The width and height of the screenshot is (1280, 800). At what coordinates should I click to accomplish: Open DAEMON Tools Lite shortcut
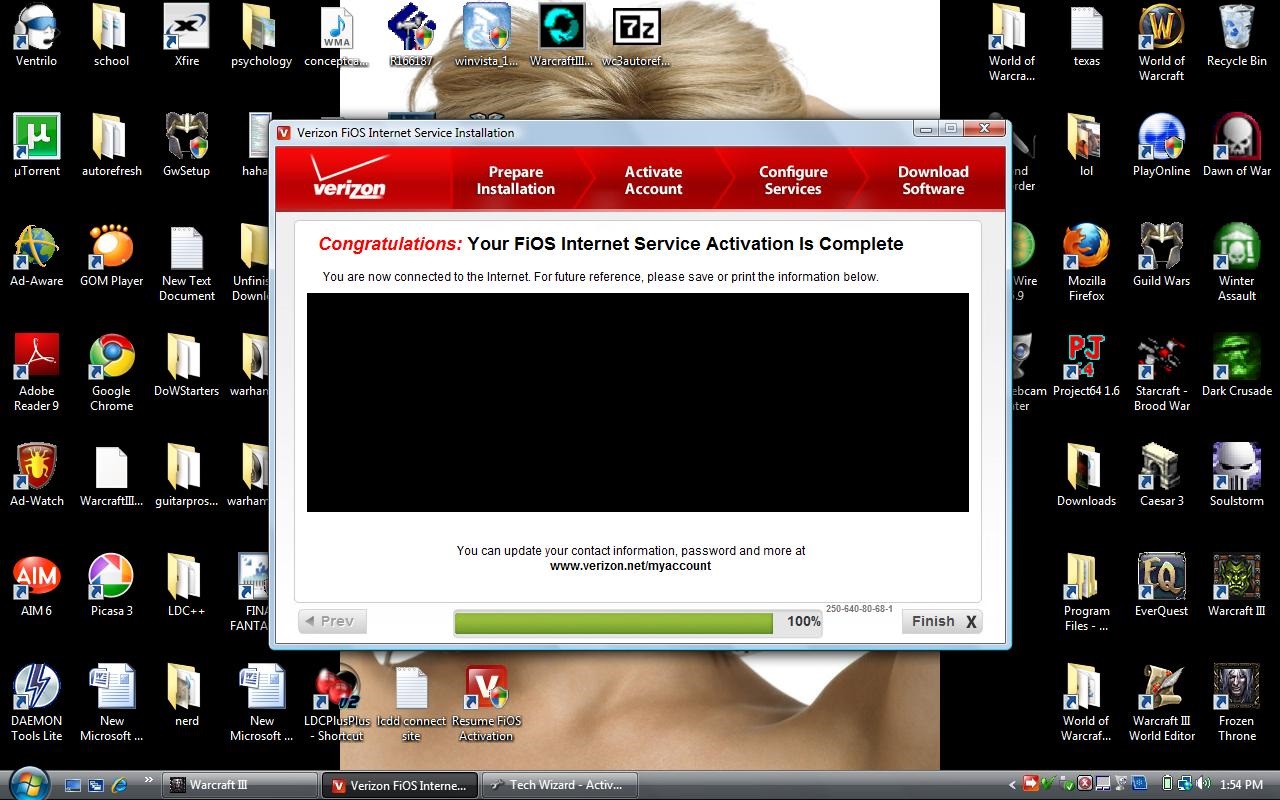[x=36, y=703]
